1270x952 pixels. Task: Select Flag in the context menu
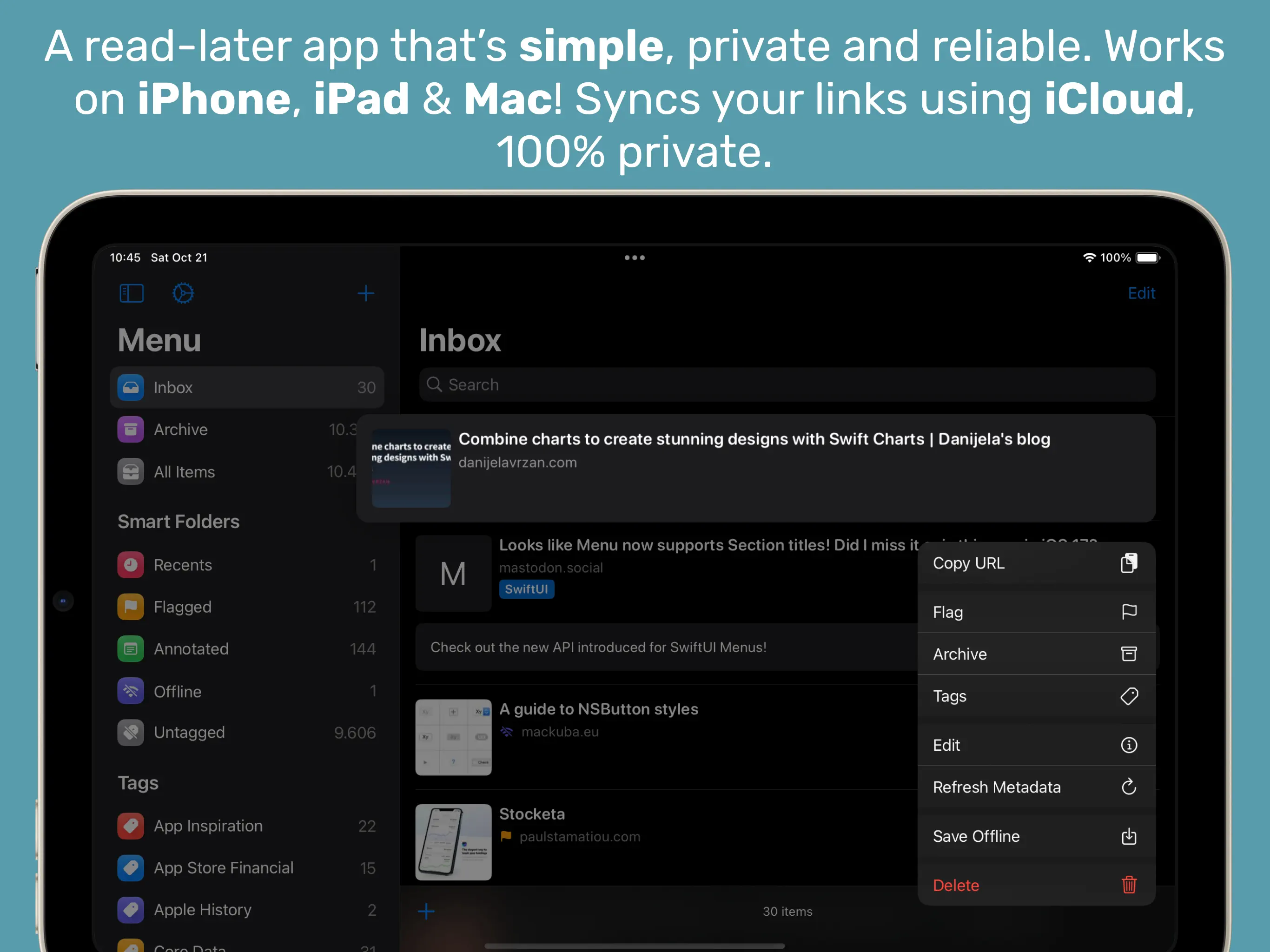pyautogui.click(x=948, y=612)
